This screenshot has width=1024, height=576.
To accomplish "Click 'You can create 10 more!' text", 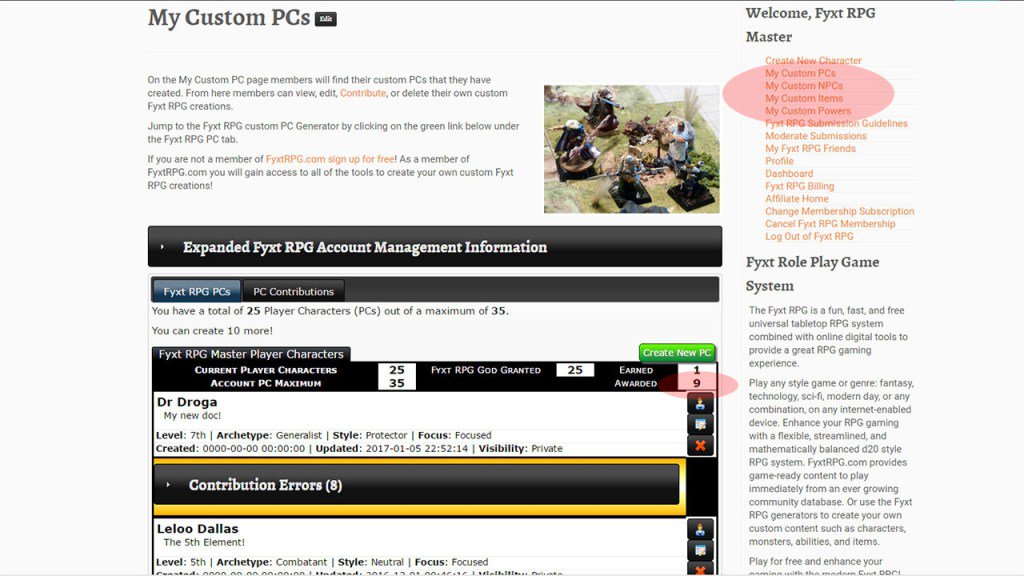I will (212, 330).
